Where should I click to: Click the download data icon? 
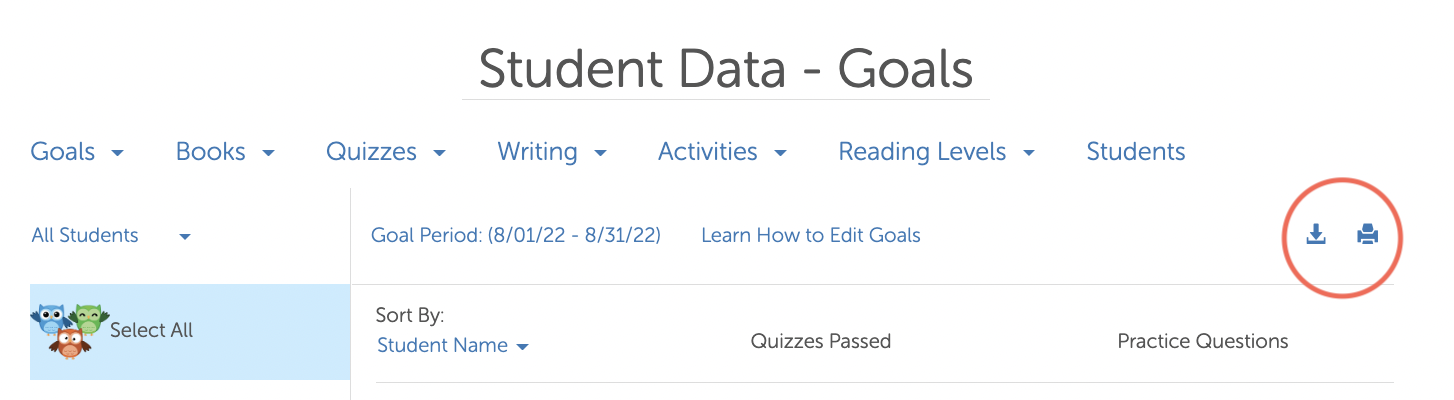tap(1316, 235)
